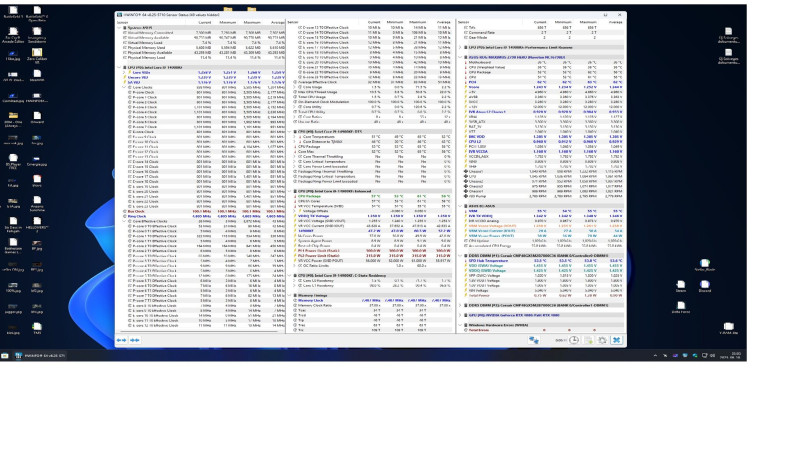Open sensor settings gear icon

[x=602, y=340]
